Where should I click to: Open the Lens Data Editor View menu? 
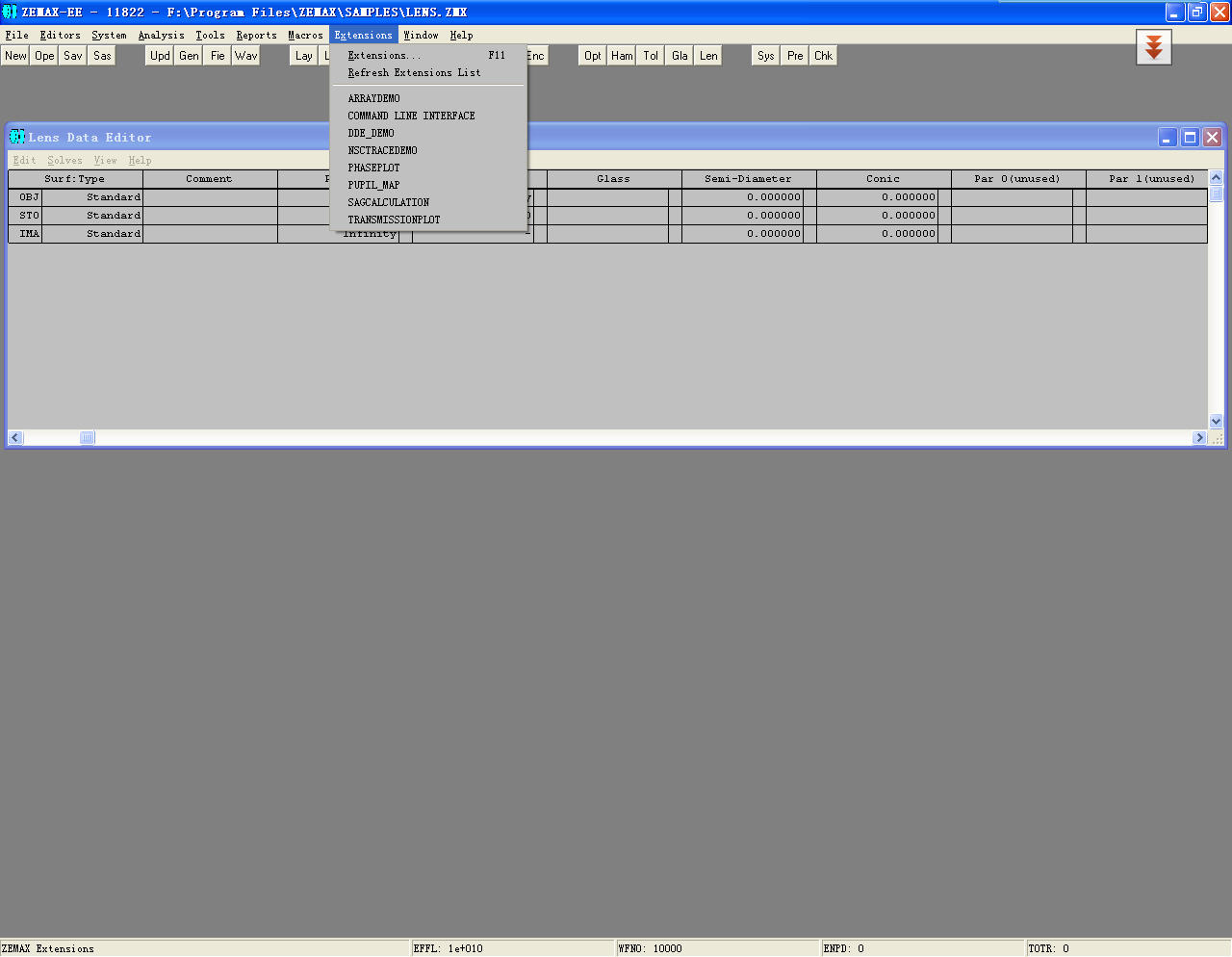click(x=105, y=160)
